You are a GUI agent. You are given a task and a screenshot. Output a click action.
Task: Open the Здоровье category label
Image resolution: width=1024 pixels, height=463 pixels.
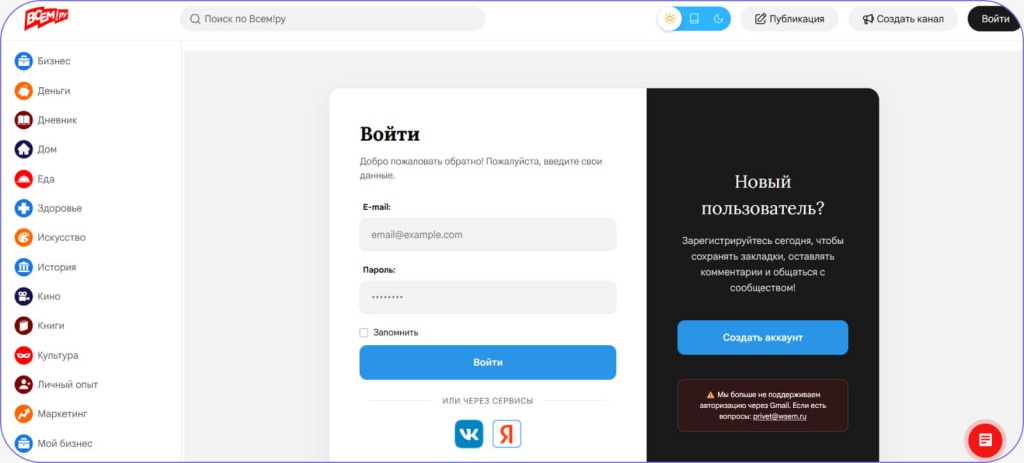click(x=59, y=208)
